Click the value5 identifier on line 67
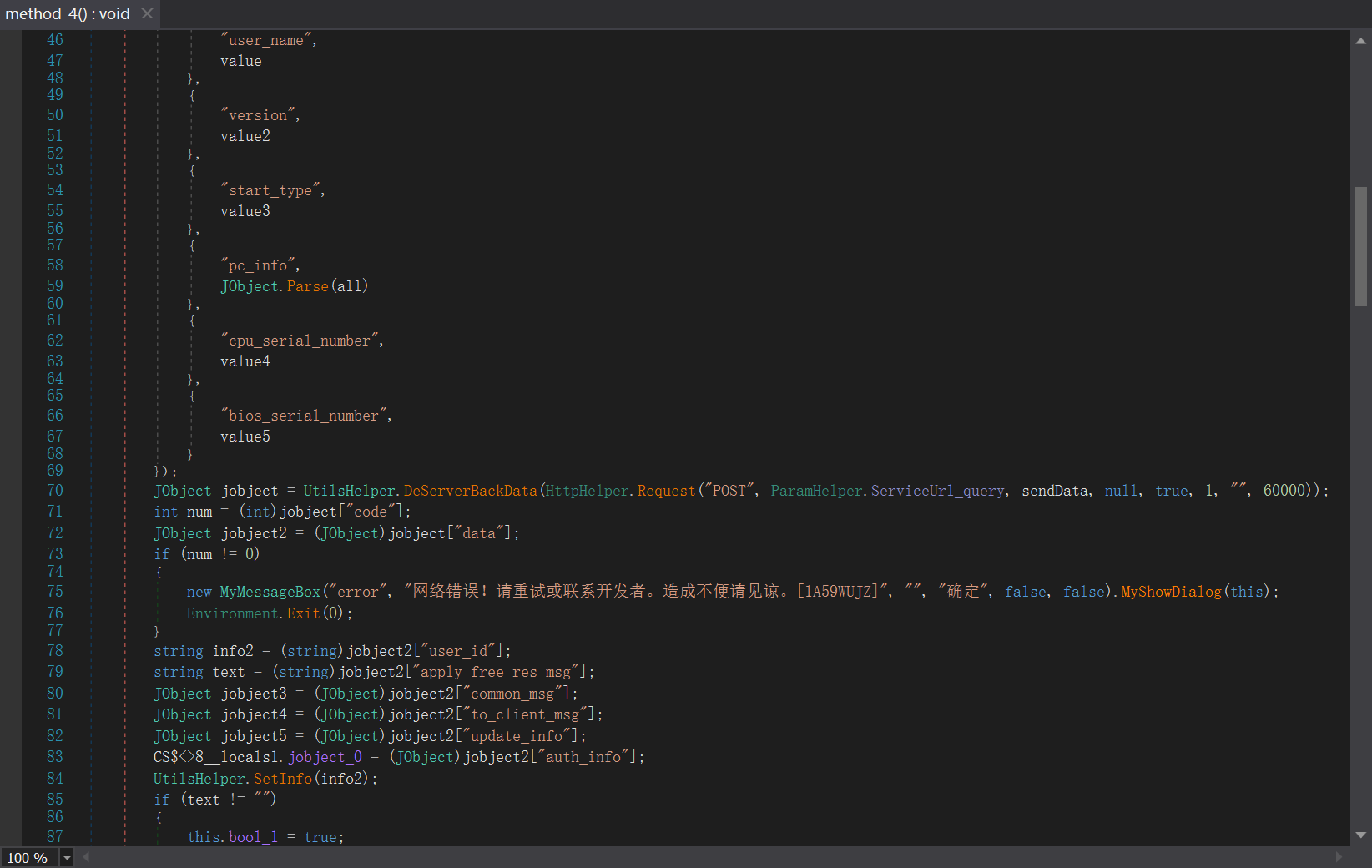Screen dimensions: 1372x868 tap(245, 437)
